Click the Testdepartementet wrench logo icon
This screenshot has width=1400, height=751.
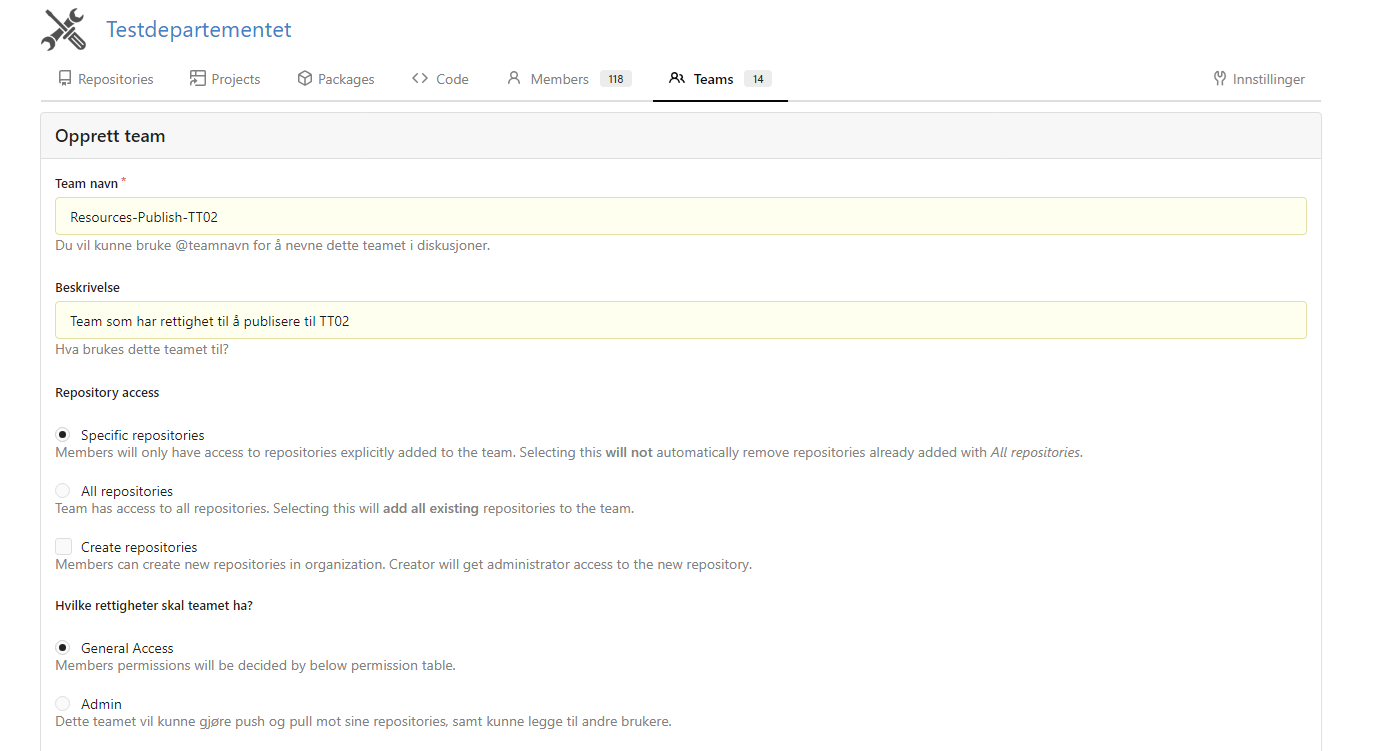63,30
